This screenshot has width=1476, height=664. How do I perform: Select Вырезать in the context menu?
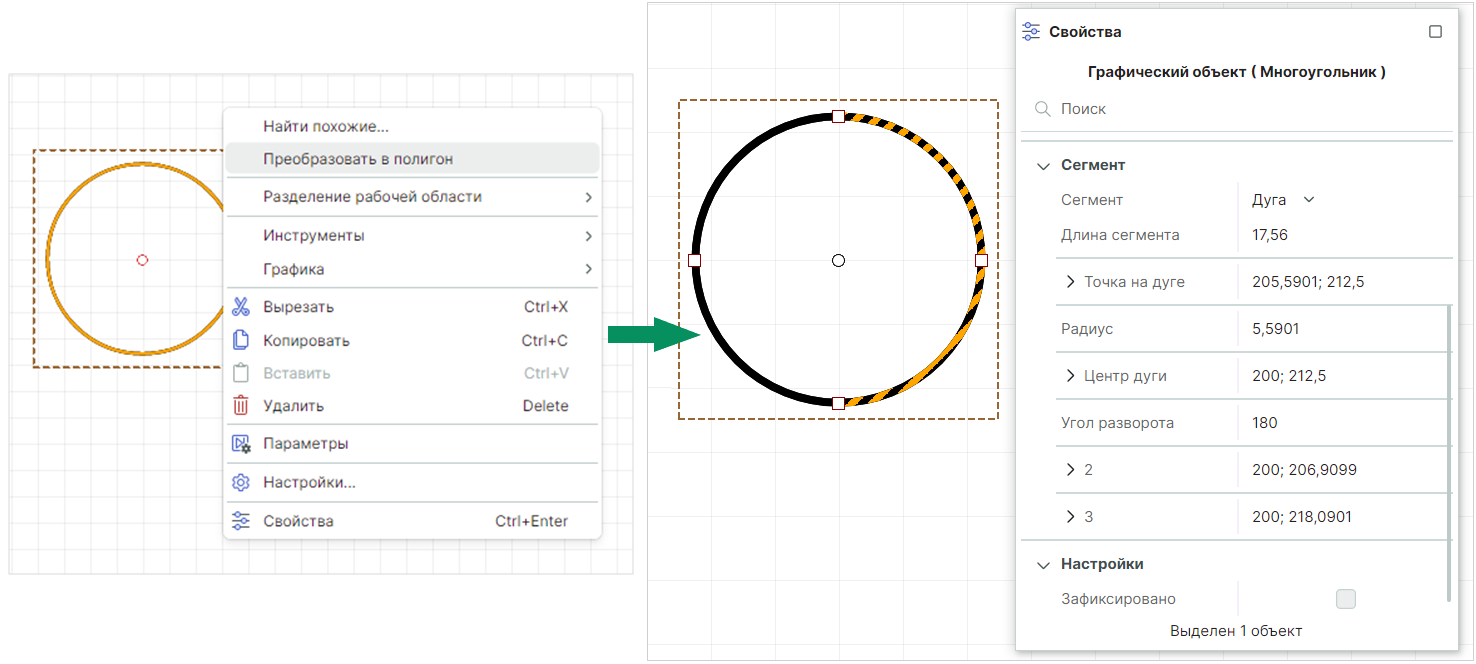412,307
